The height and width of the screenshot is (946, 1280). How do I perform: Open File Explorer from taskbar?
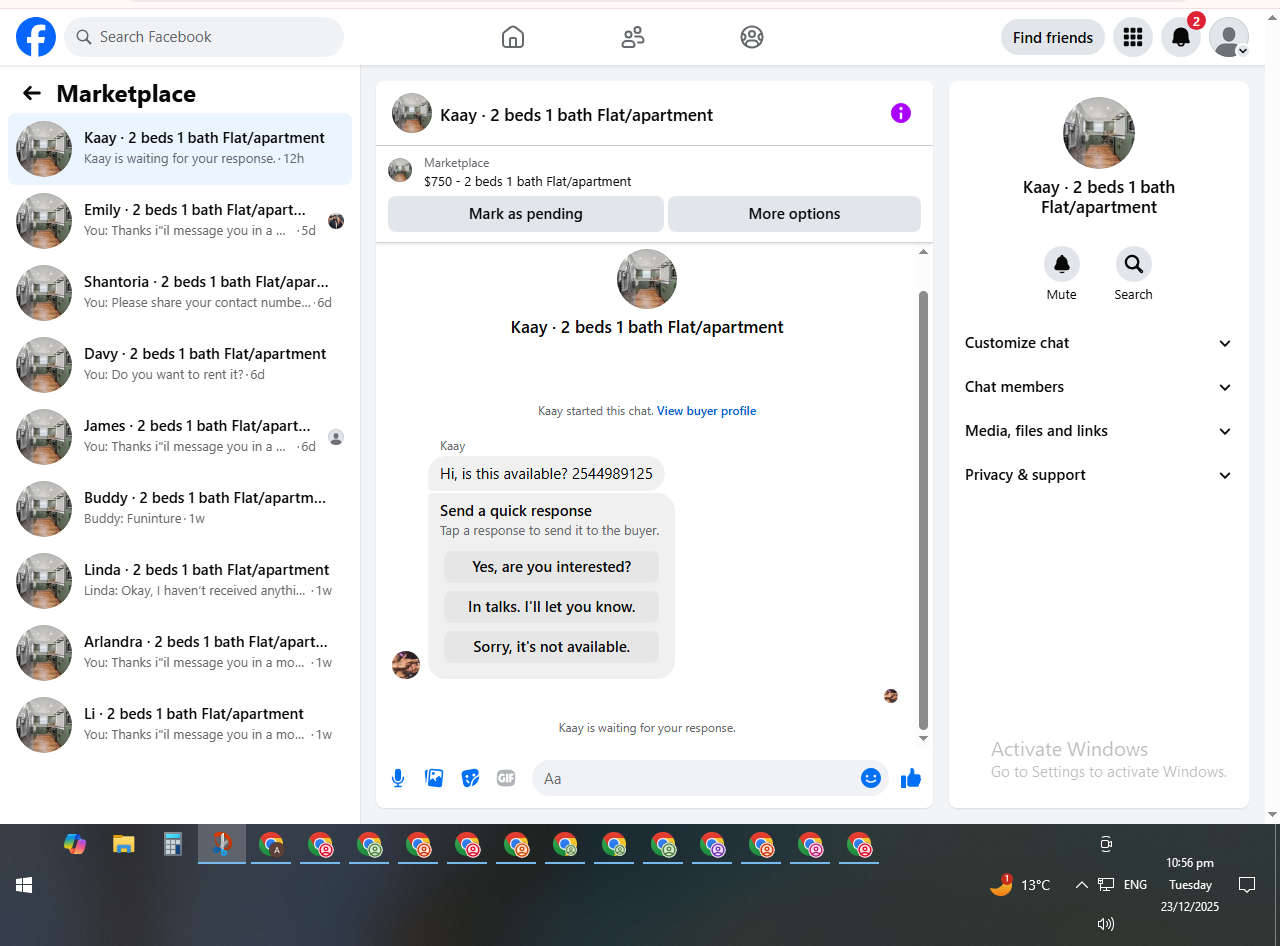(123, 844)
